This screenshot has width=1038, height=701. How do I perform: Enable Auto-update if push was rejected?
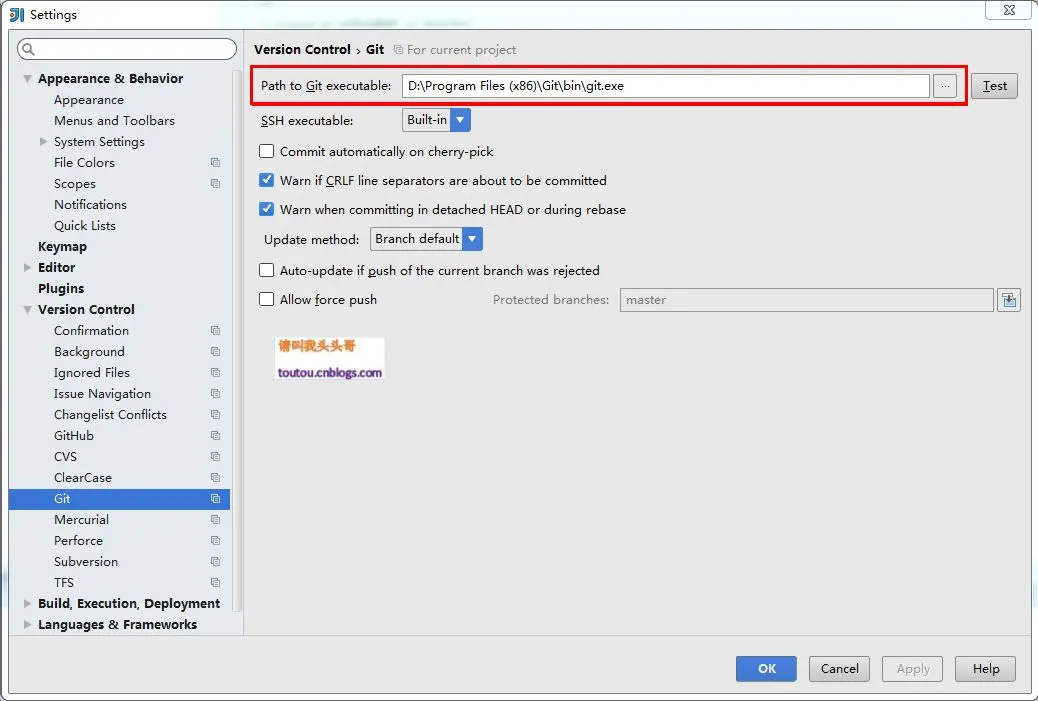pos(266,270)
